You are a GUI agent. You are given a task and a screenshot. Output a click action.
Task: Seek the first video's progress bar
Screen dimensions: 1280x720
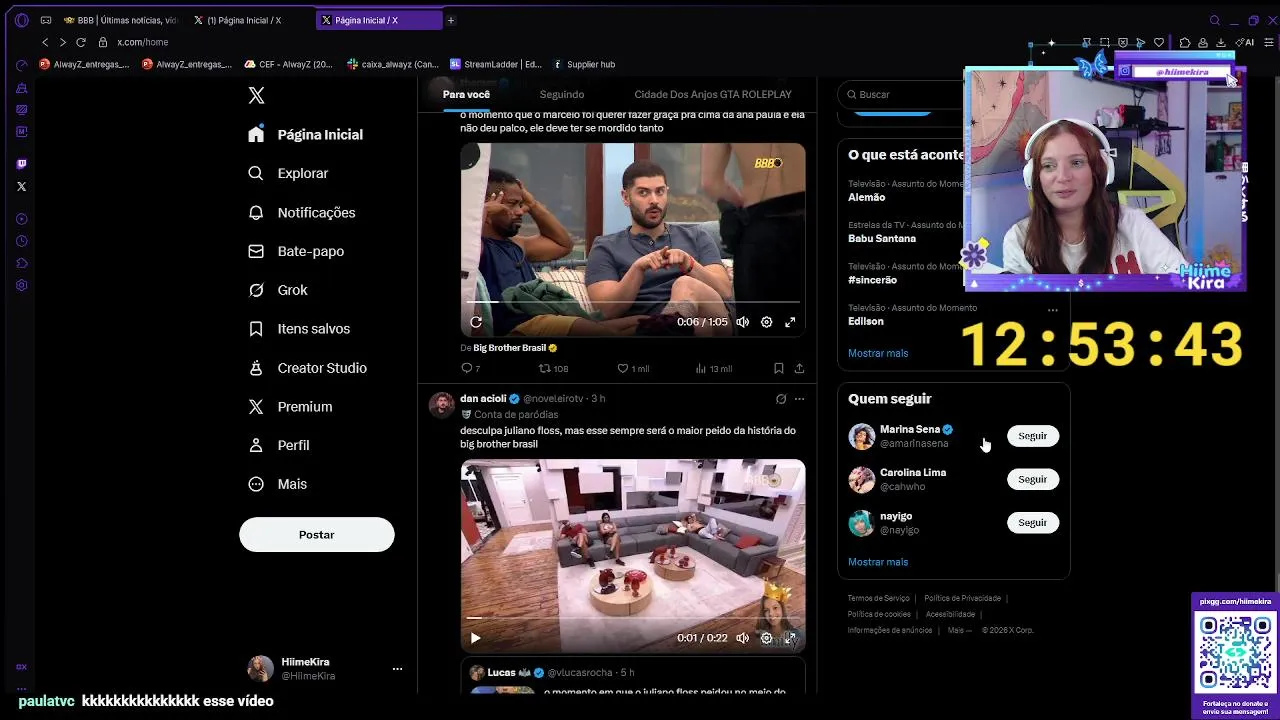pyautogui.click(x=633, y=301)
